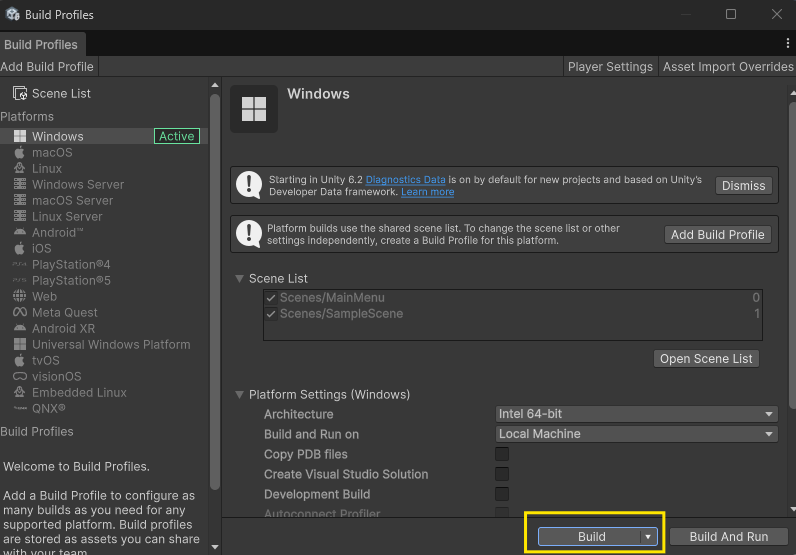796x555 pixels.
Task: Uncheck the Scenes/SampleScene scene
Action: pos(271,314)
